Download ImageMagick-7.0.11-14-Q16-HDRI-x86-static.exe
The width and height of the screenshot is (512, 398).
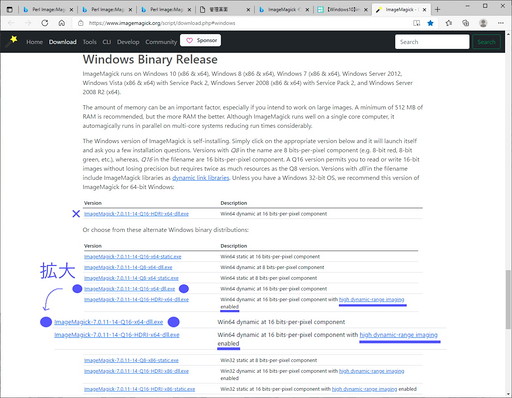pos(139,389)
